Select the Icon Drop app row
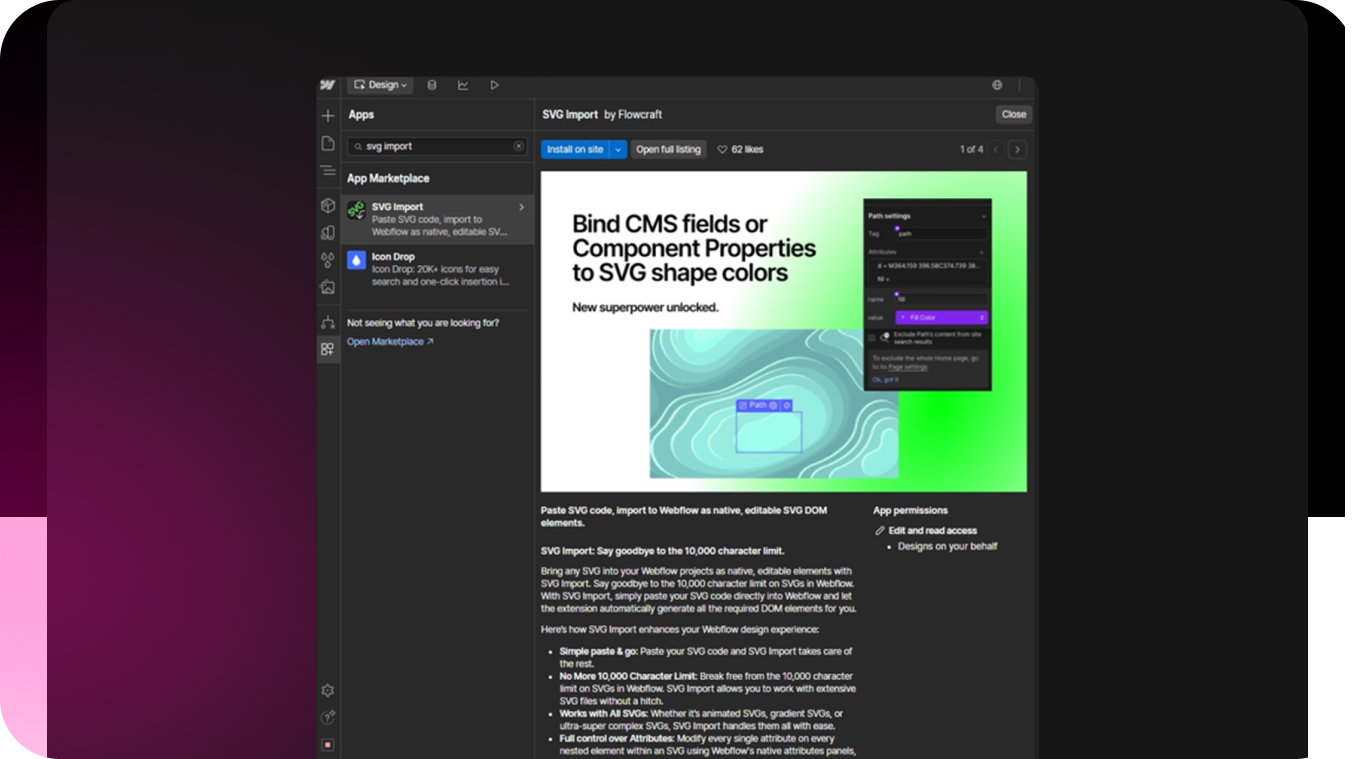Image resolution: width=1355 pixels, height=759 pixels. [x=437, y=269]
